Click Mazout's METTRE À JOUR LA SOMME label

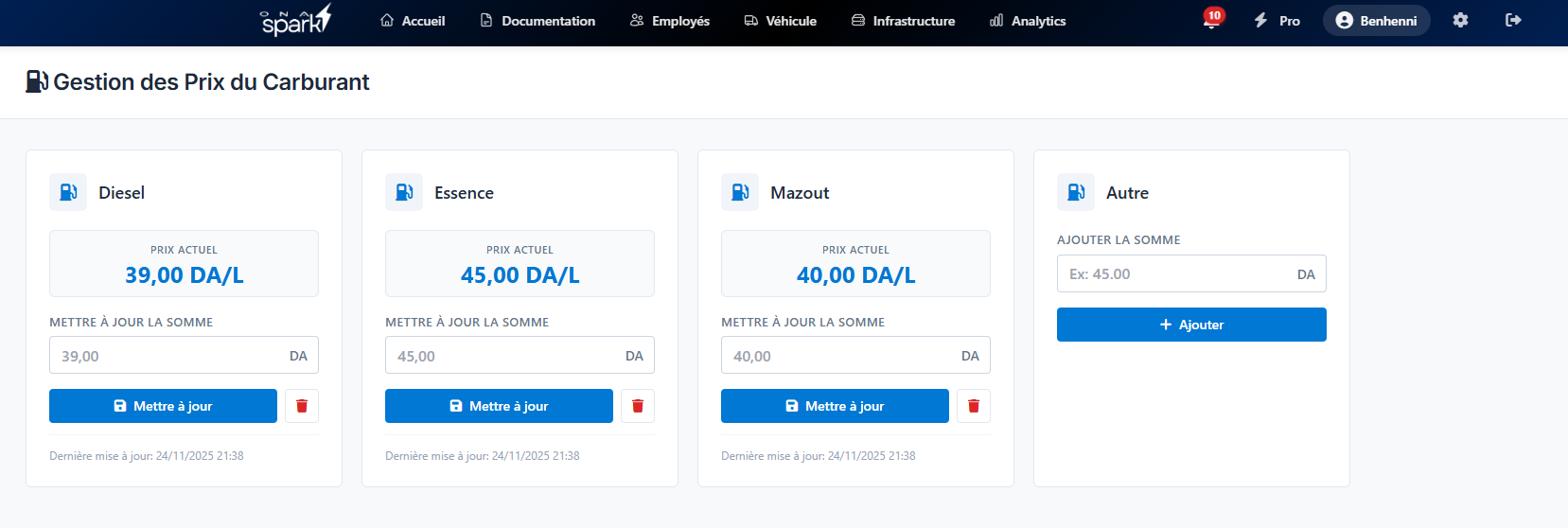coord(802,323)
